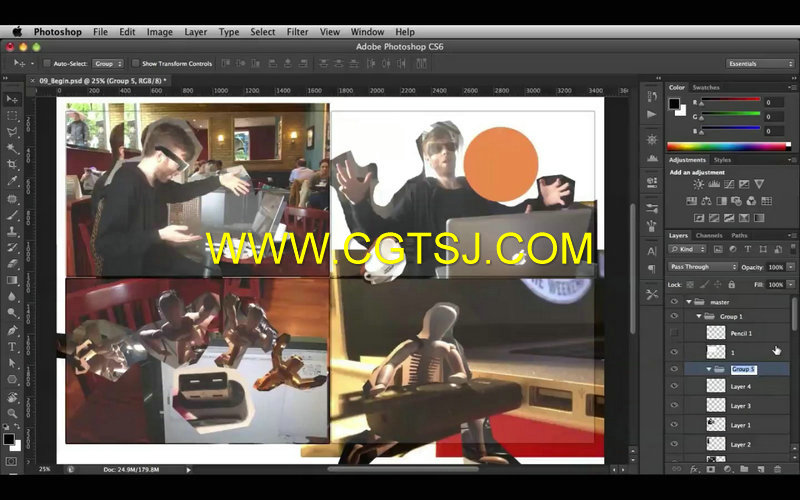The width and height of the screenshot is (800, 500).
Task: Collapse Group 1 in Layers panel
Action: (x=698, y=316)
